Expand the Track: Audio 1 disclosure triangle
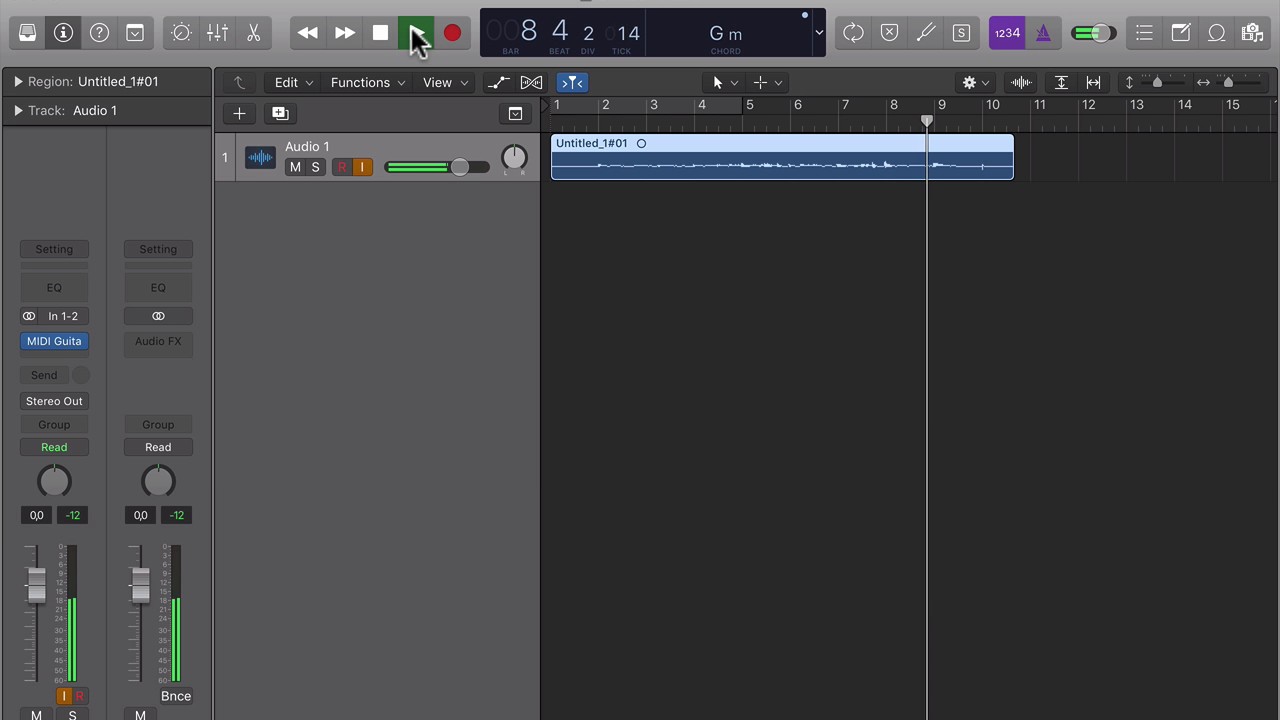1280x720 pixels. (18, 110)
